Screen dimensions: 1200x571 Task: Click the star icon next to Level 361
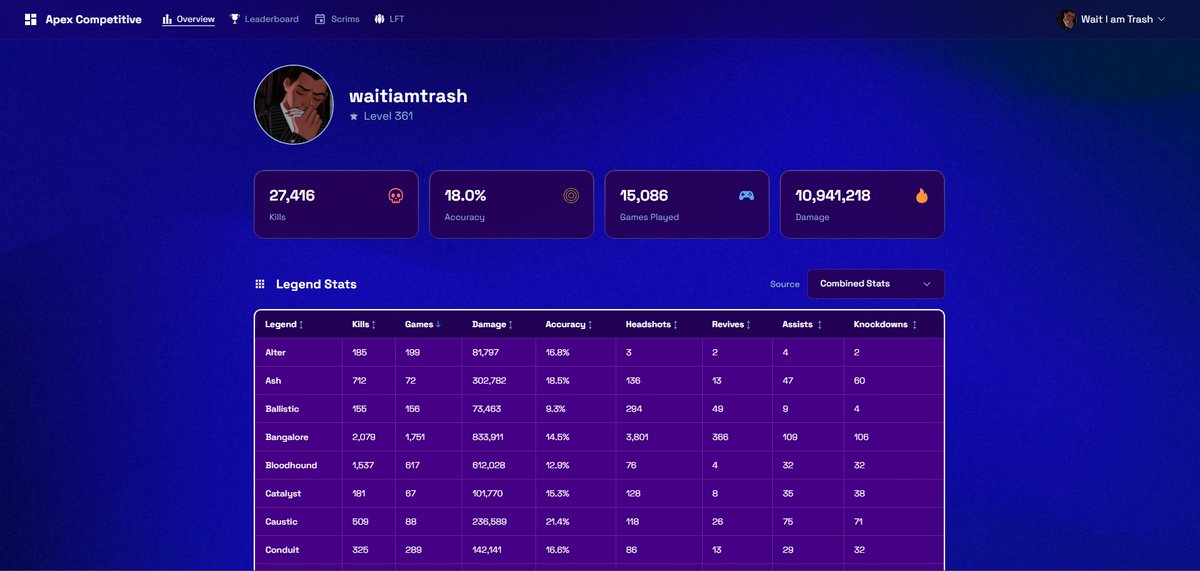pos(354,116)
